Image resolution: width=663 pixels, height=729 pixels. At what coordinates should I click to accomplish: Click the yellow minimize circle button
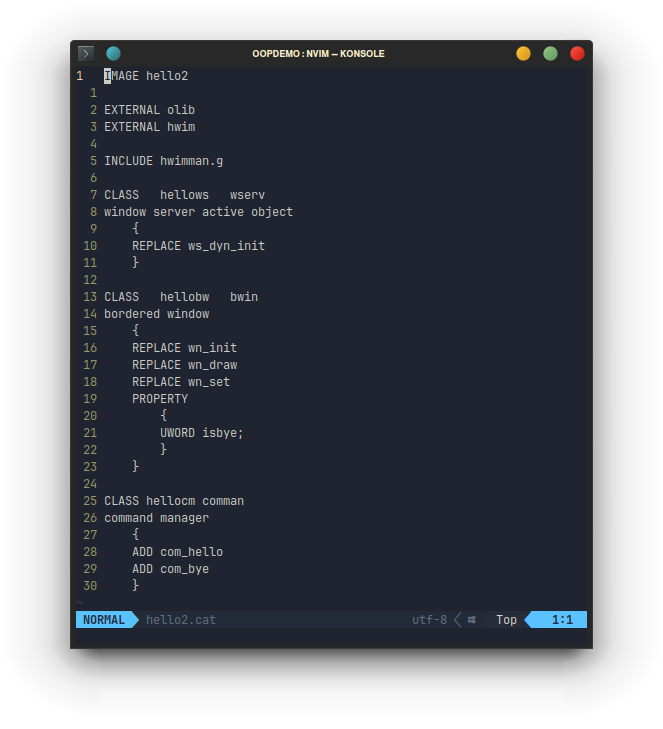pyautogui.click(x=523, y=53)
